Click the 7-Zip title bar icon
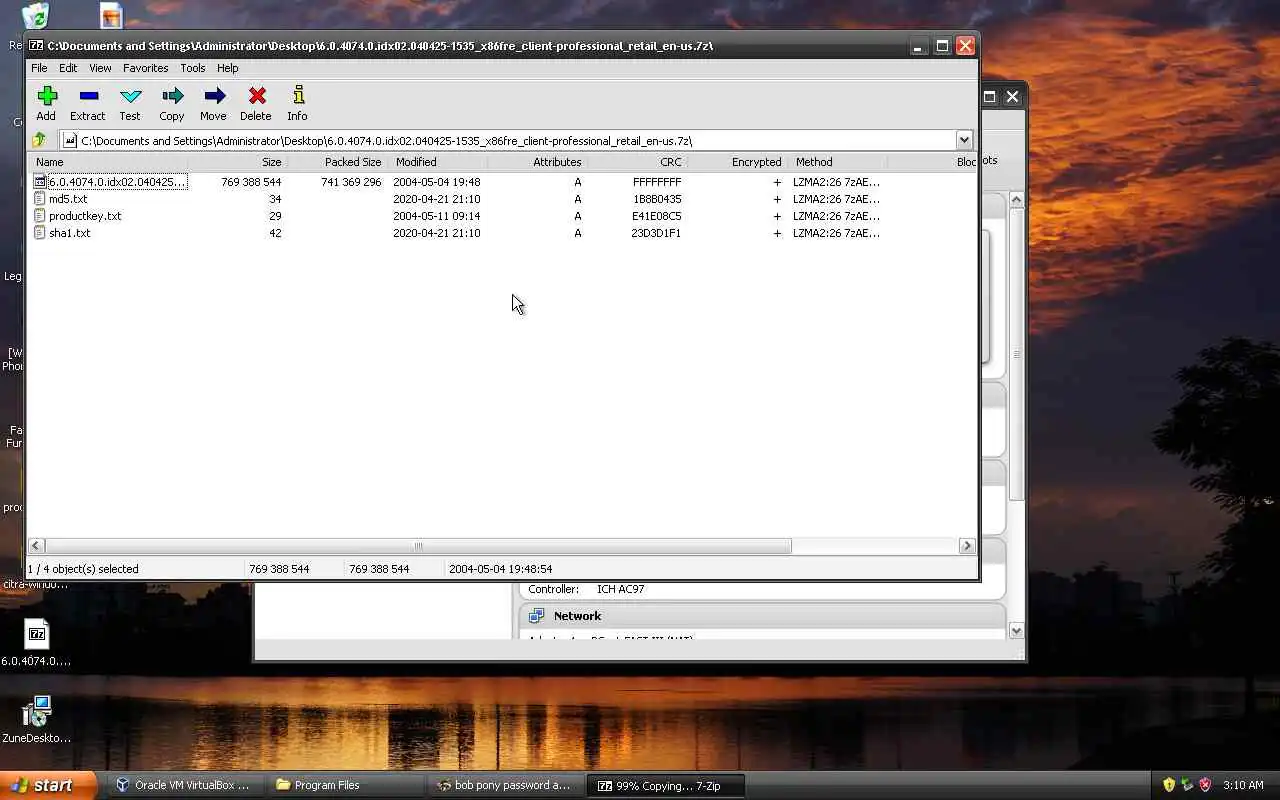 click(36, 46)
